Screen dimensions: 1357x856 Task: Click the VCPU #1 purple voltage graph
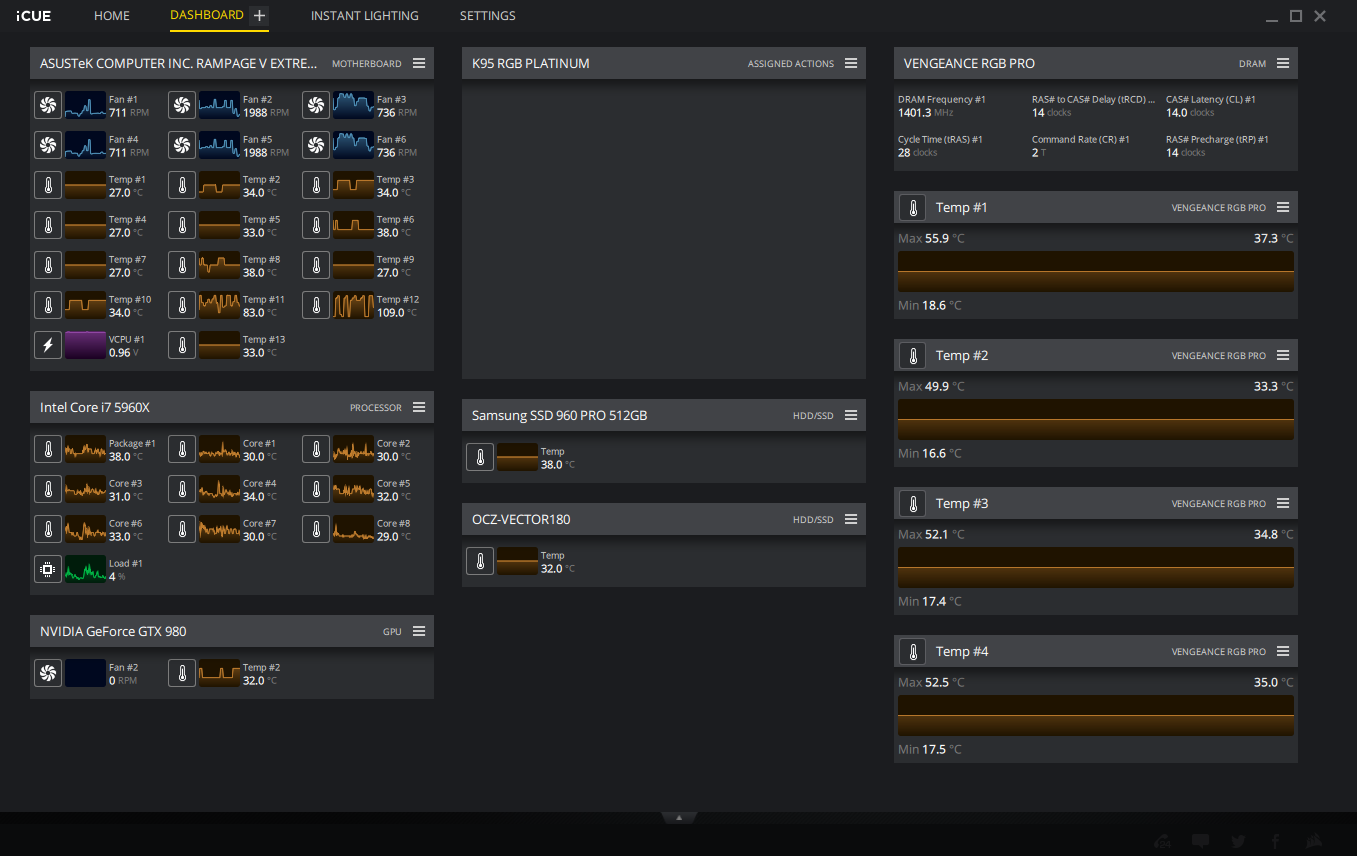[x=85, y=346]
